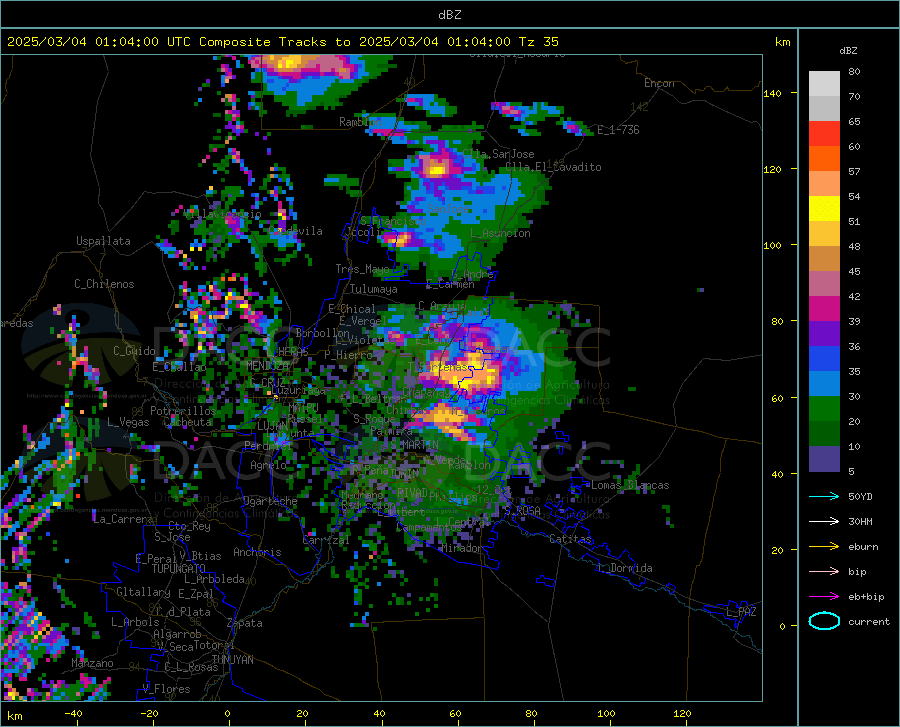
Task: Click the cyan ellipse 'current' legend icon
Action: coord(824,621)
